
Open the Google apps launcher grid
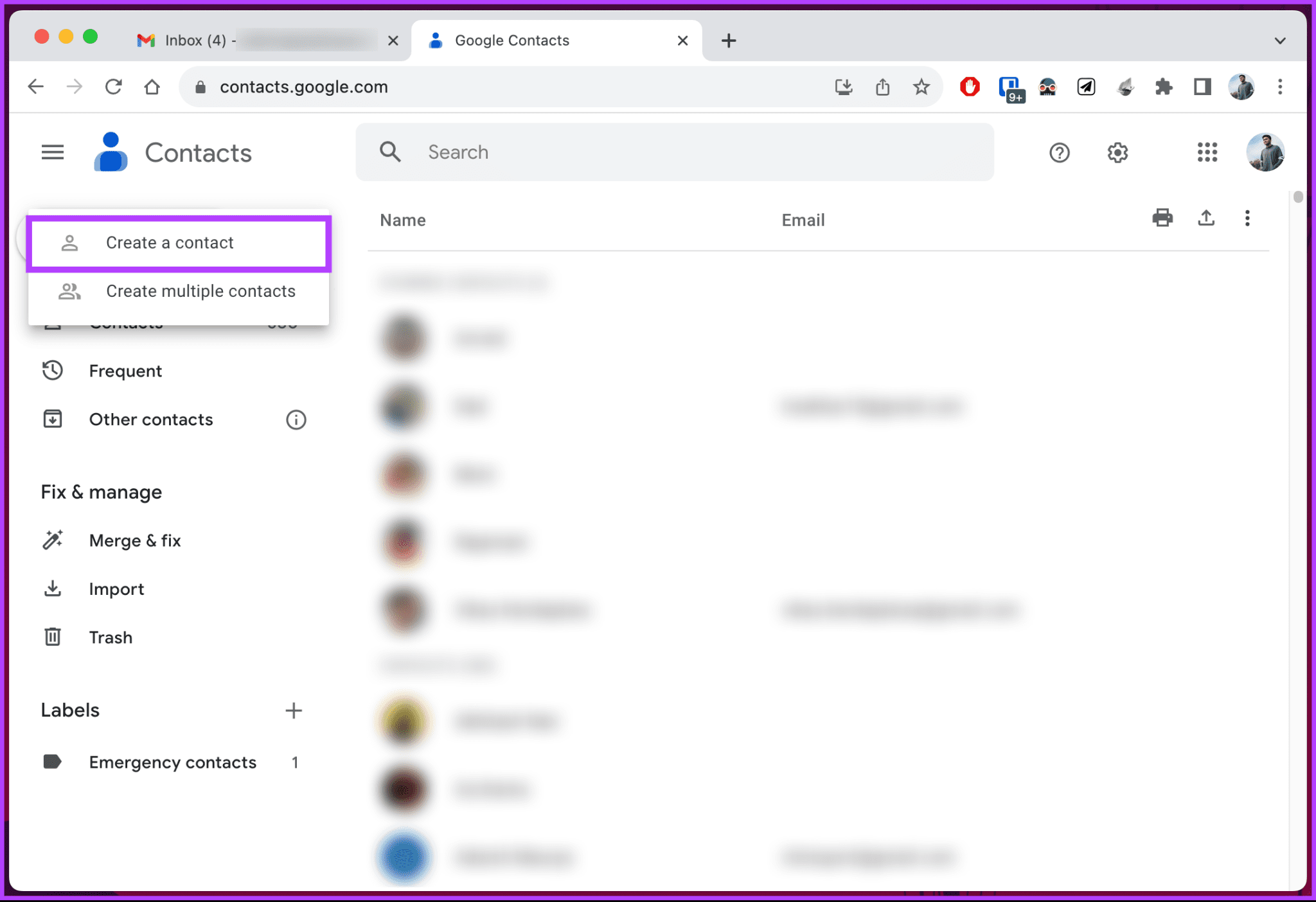pos(1207,152)
